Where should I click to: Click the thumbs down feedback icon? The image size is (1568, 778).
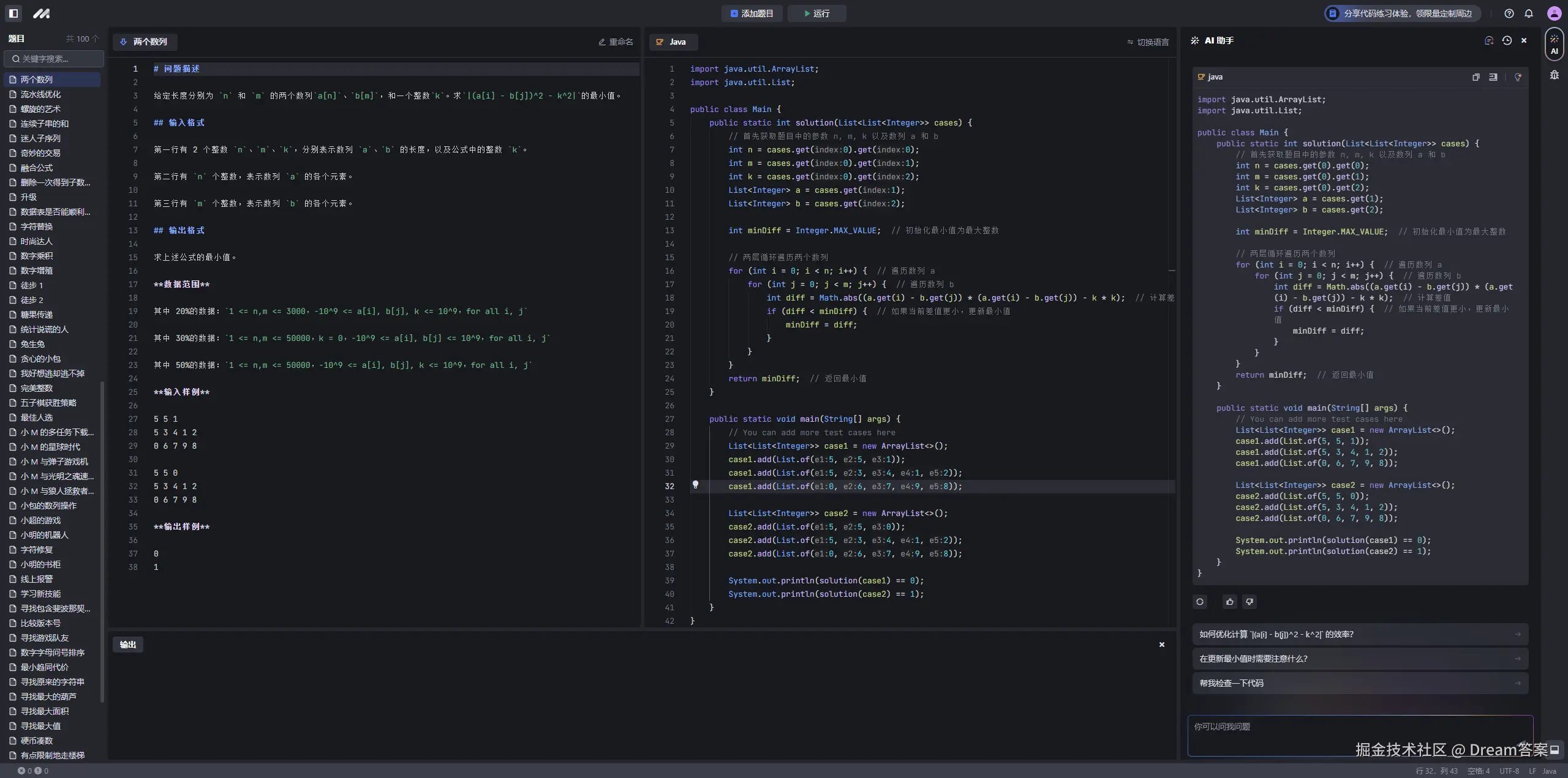(x=1249, y=602)
